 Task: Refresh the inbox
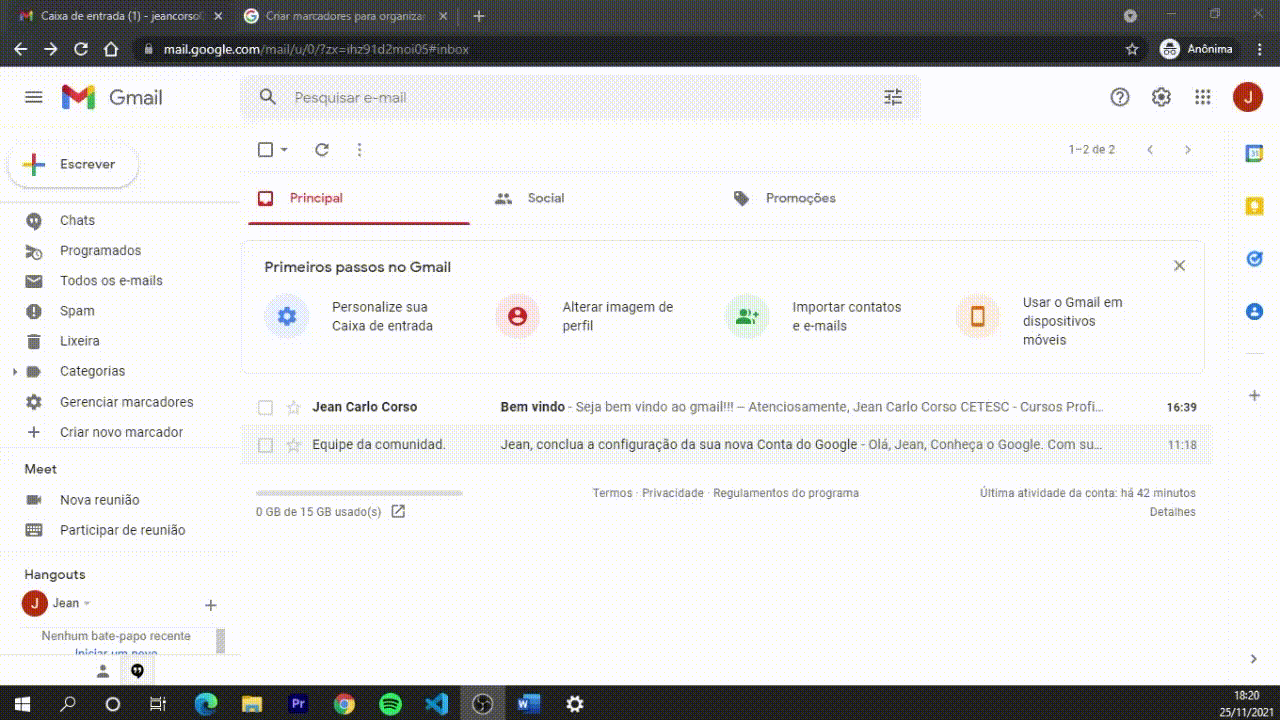(x=322, y=150)
